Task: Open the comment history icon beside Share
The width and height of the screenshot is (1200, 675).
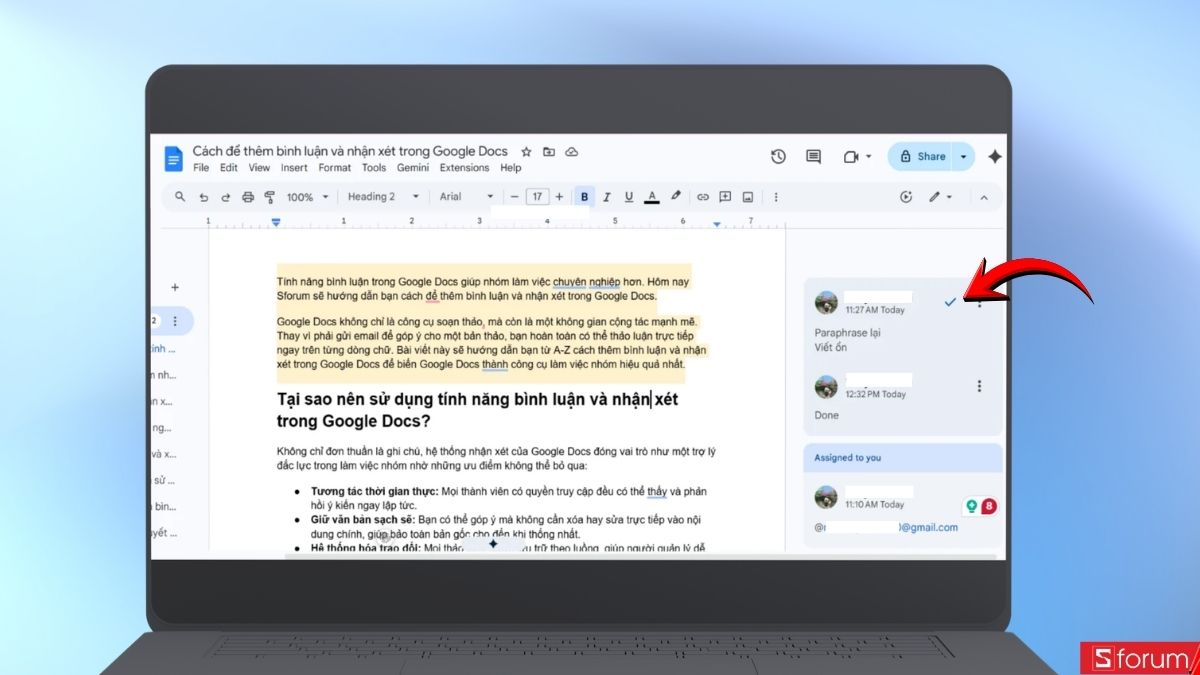Action: 813,157
